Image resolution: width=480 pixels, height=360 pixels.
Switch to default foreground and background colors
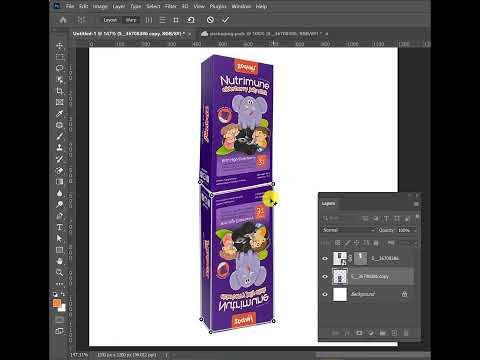(55, 294)
